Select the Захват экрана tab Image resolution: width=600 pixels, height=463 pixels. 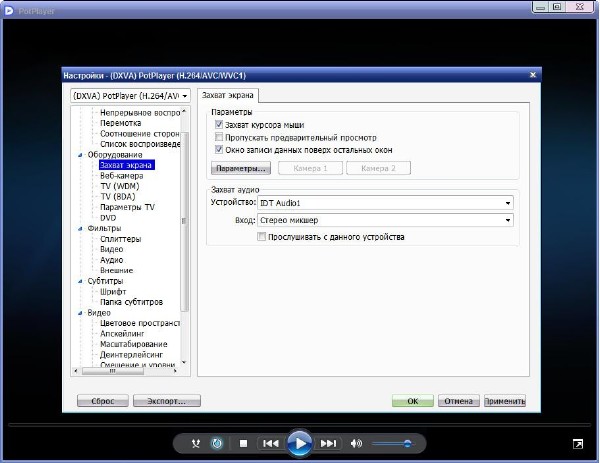(x=227, y=95)
